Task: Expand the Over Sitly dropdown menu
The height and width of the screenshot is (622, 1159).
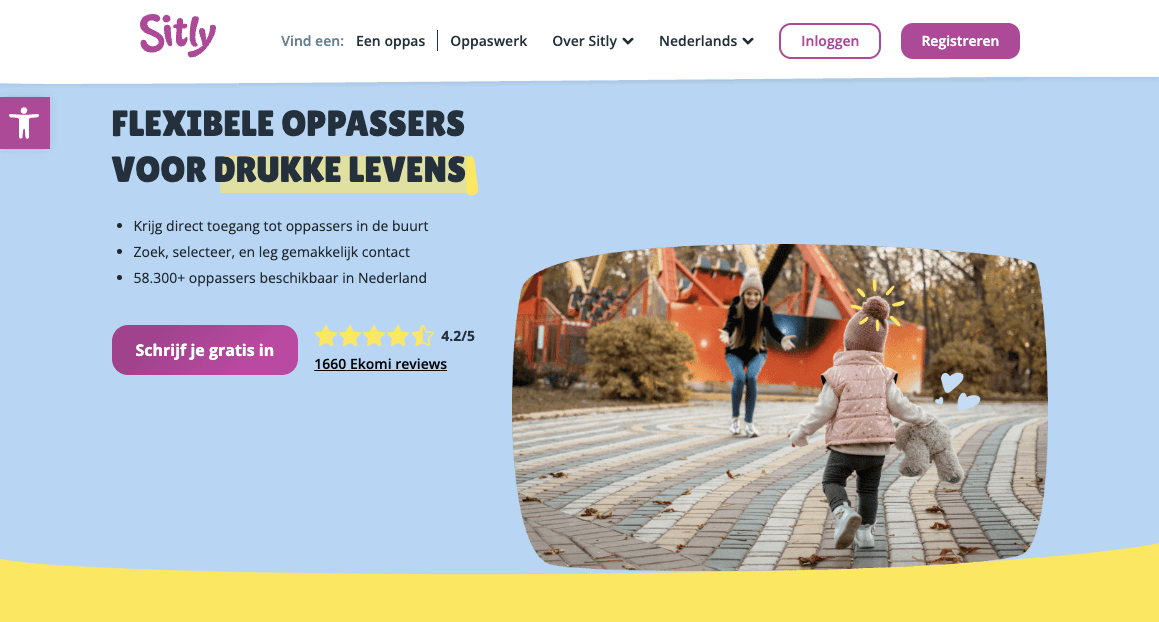Action: point(593,41)
